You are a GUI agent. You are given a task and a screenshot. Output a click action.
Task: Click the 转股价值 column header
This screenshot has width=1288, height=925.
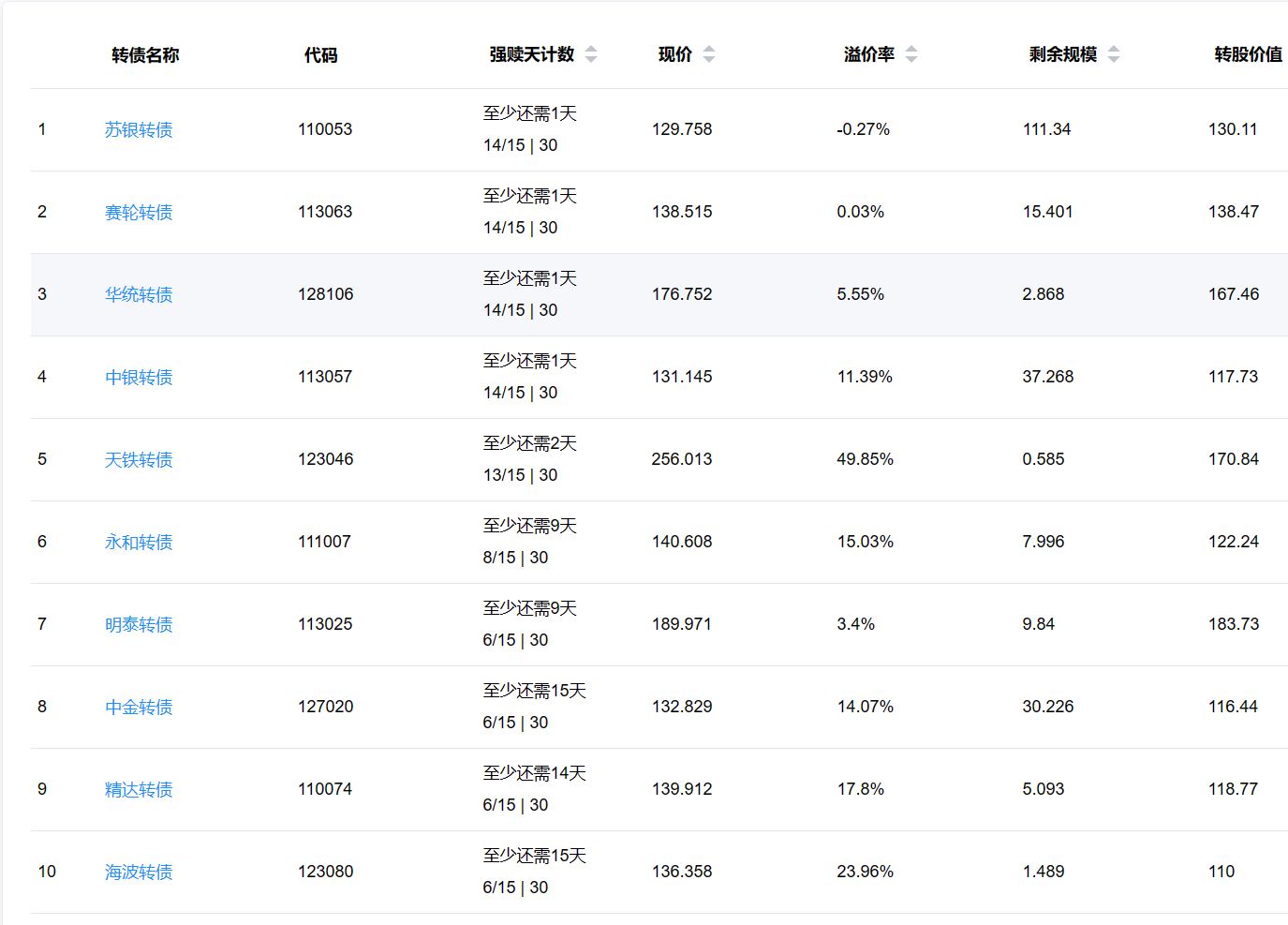[1248, 54]
